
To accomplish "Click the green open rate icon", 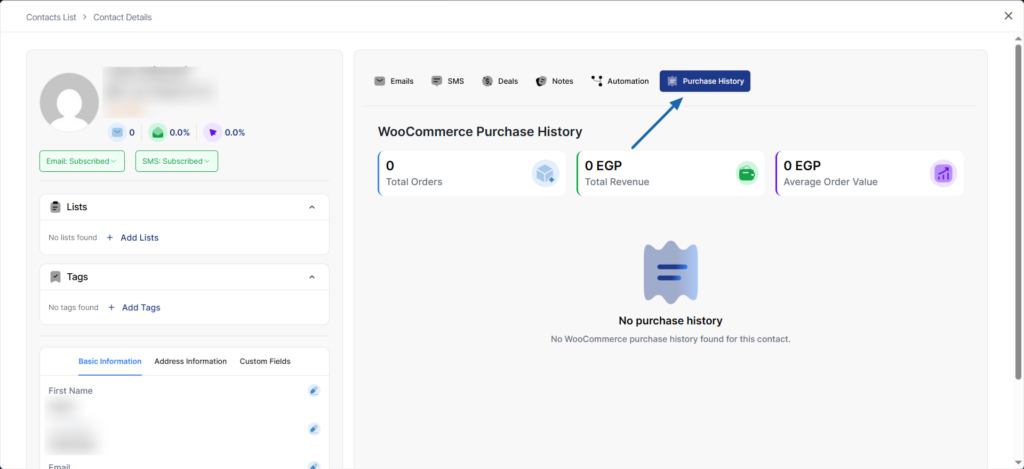I will tap(157, 132).
